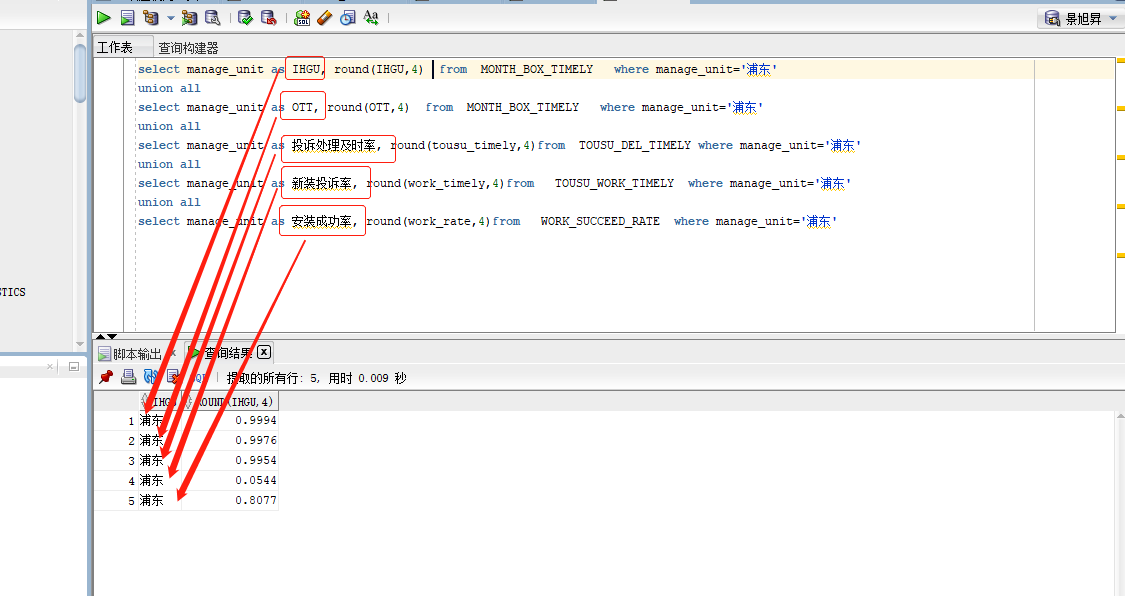Click the left panel scroll-down arrow

point(80,344)
